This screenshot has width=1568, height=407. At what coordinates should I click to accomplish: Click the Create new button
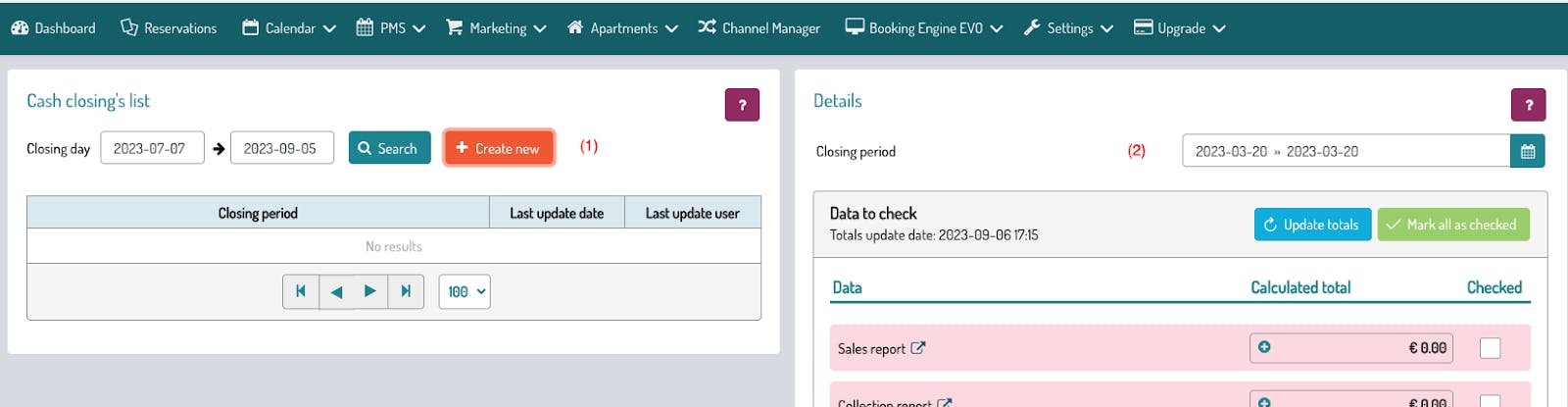click(x=498, y=148)
